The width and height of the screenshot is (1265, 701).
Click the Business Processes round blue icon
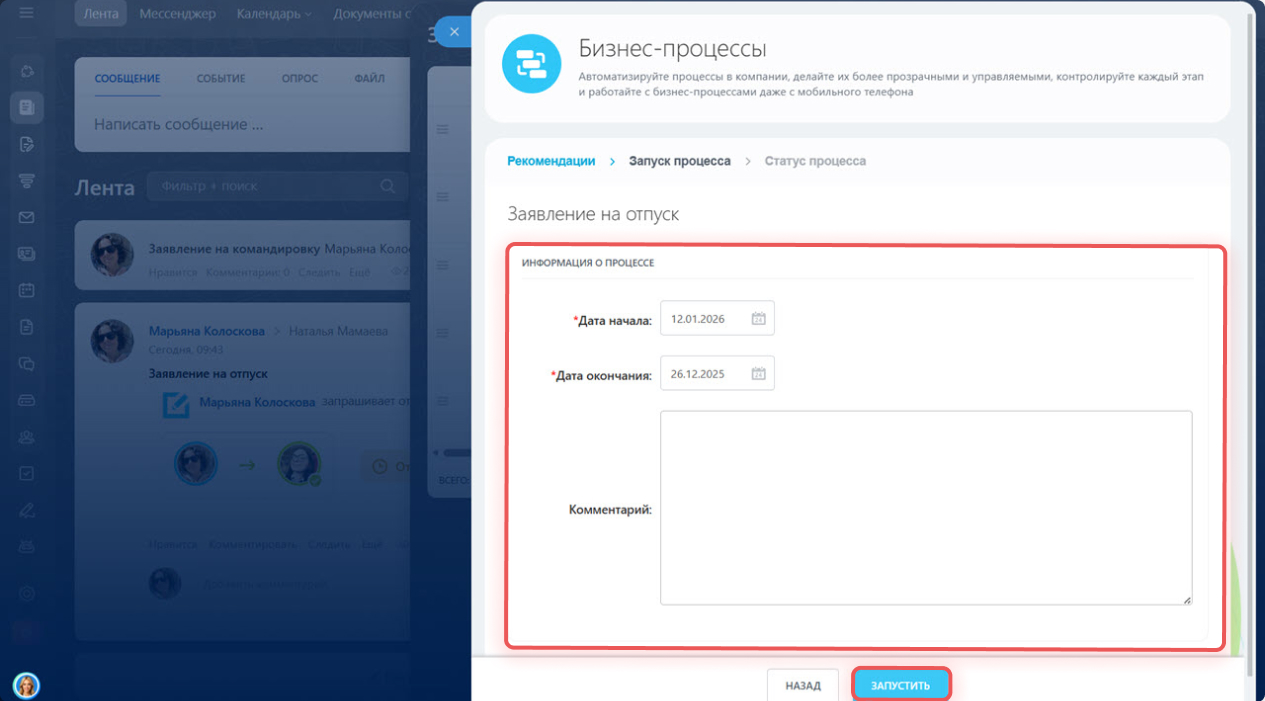tap(531, 64)
